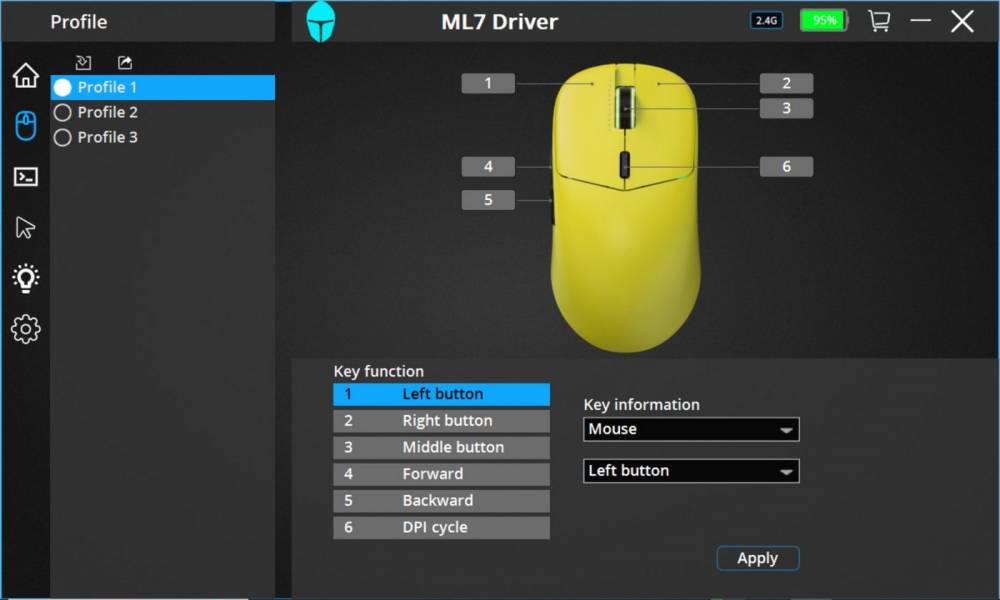
Task: Minimize the ML7 Driver window
Action: 920,21
